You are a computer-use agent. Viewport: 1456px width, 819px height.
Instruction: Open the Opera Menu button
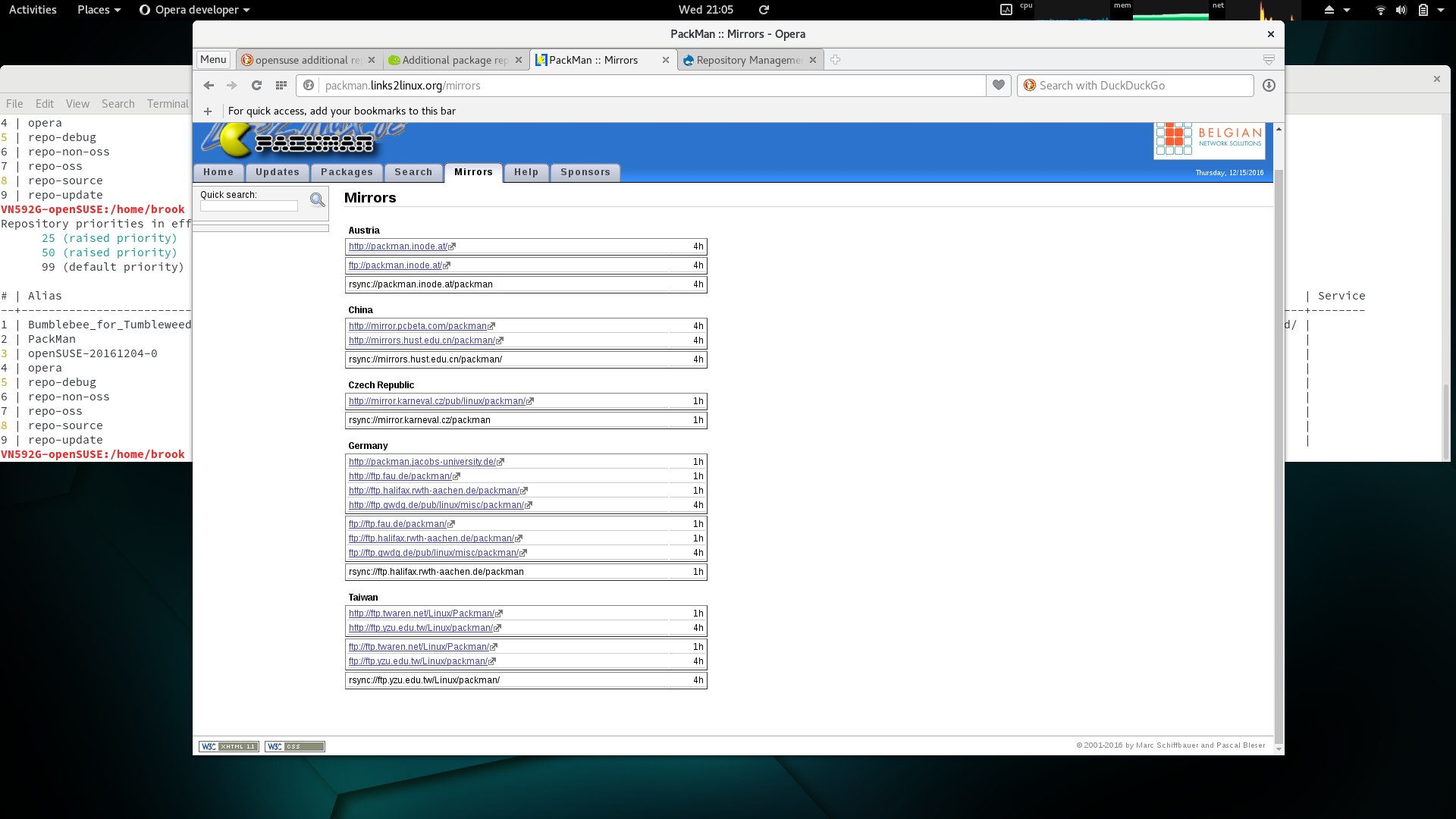[213, 60]
